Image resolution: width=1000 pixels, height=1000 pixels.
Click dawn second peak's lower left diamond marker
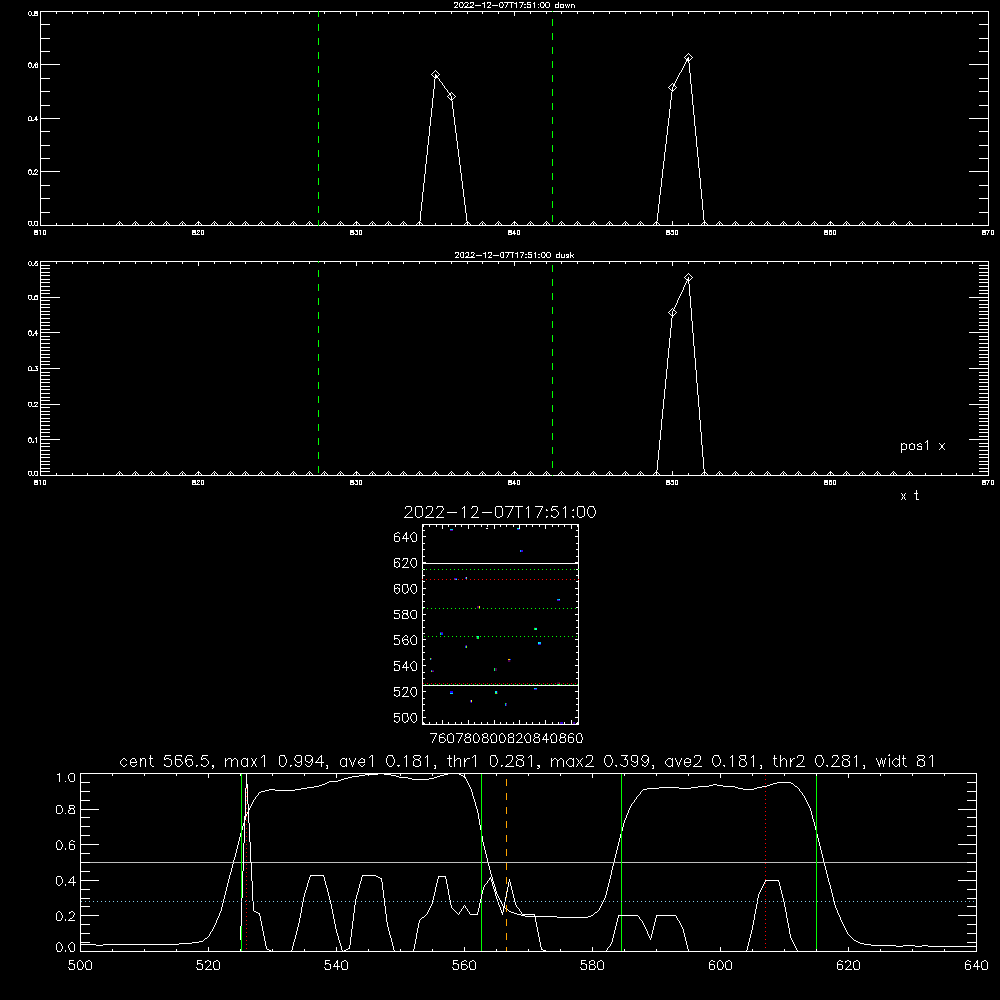pos(672,87)
